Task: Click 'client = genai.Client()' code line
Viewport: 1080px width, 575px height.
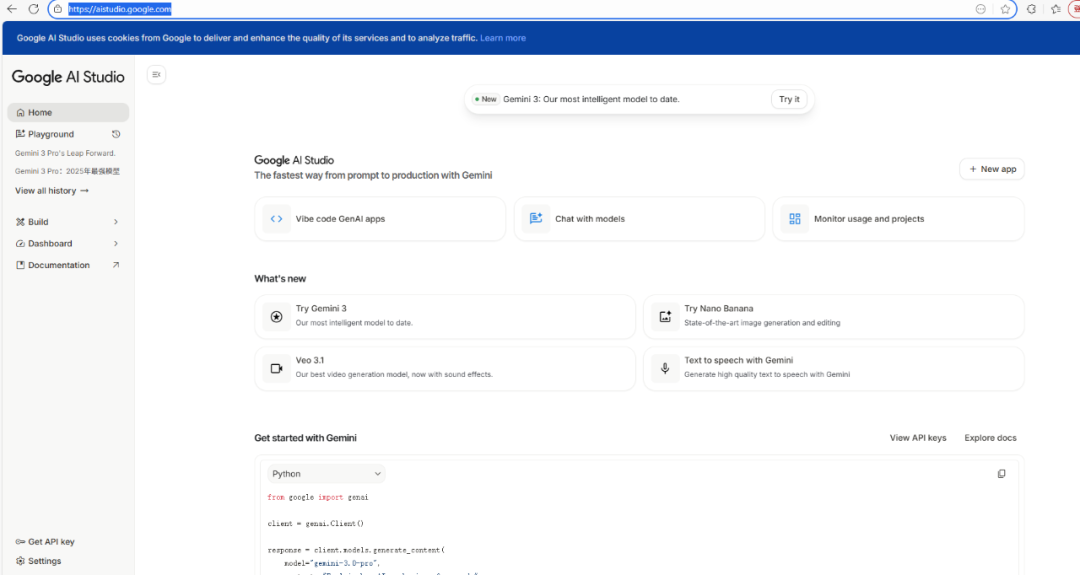Action: coord(315,523)
